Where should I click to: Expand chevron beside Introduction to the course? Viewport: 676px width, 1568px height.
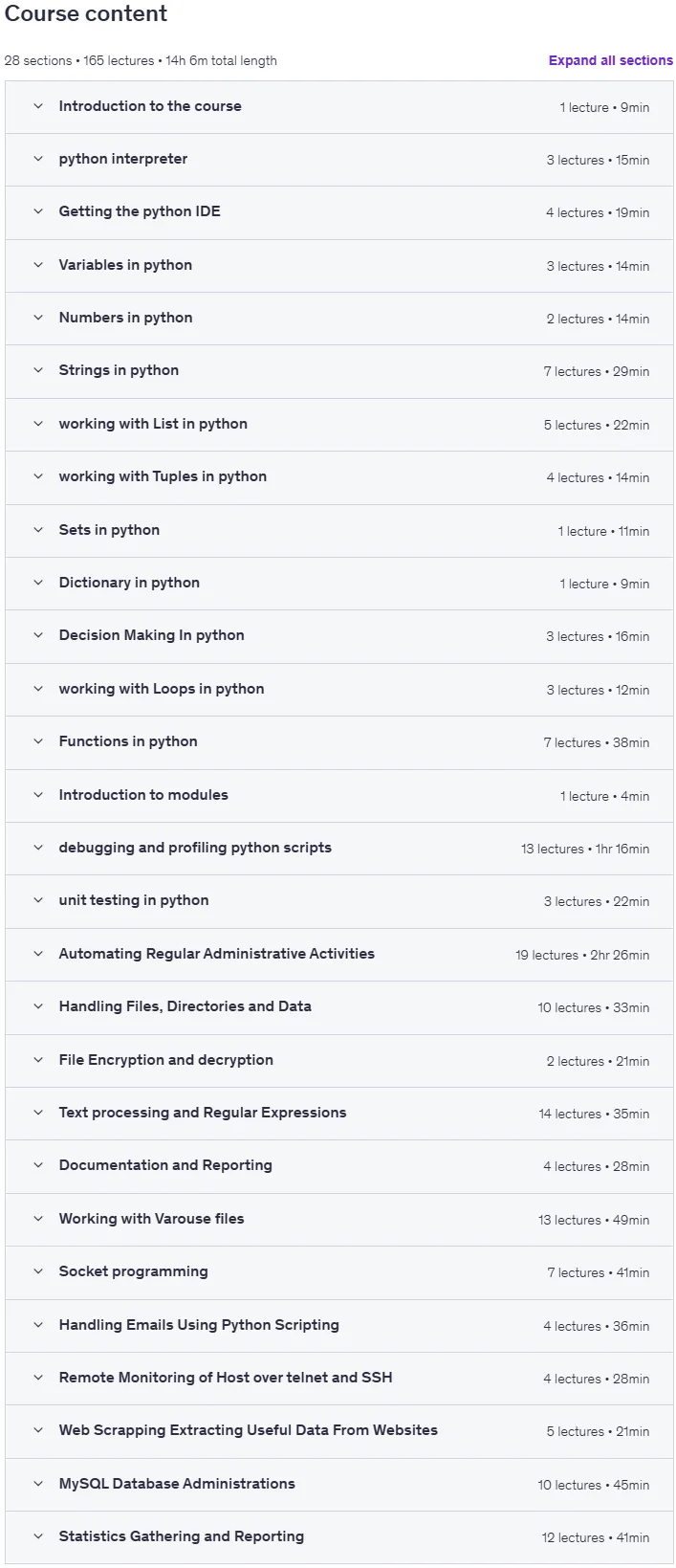[38, 106]
